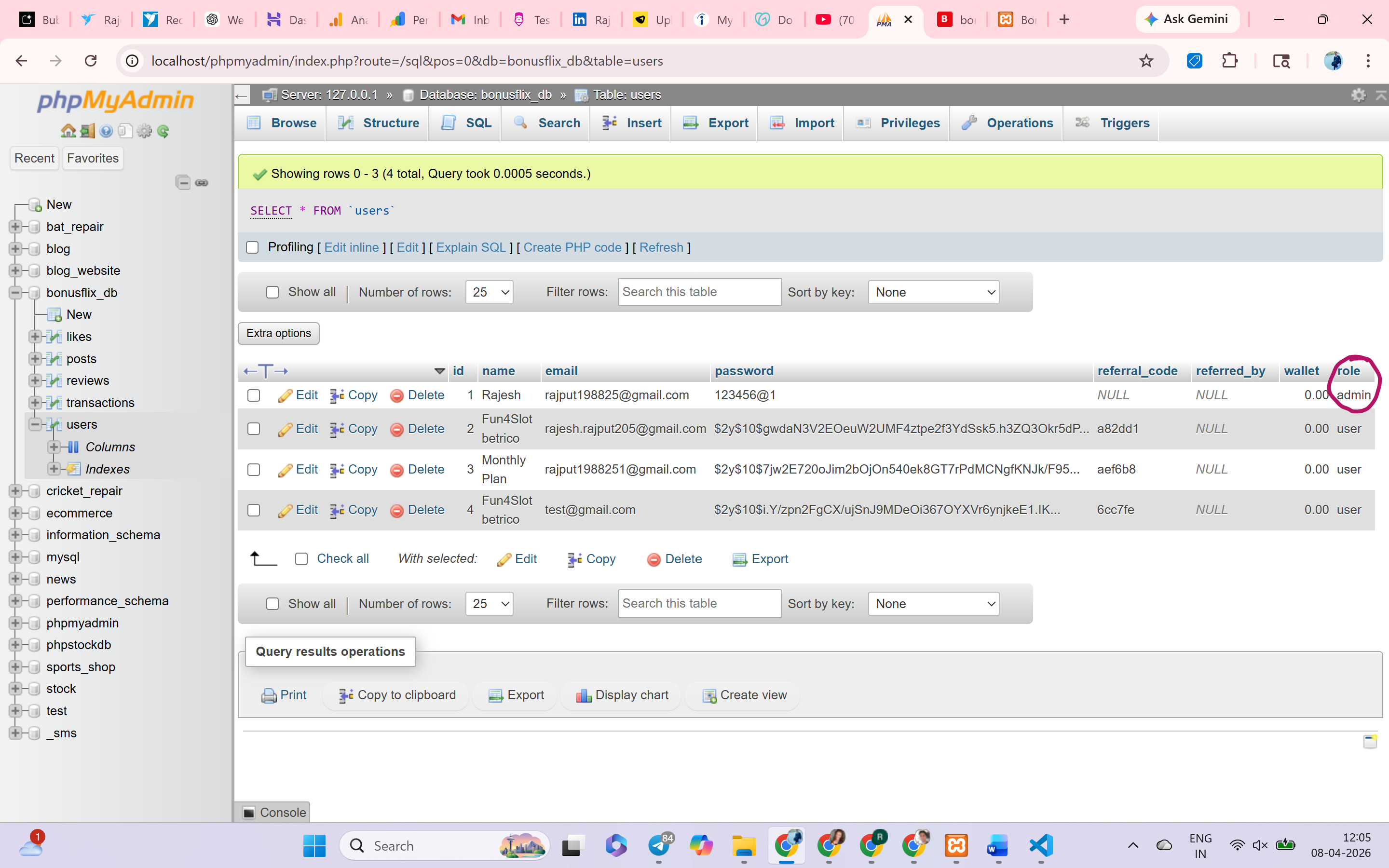Viewport: 1389px width, 868px height.
Task: Click the Print results icon
Action: point(269,695)
